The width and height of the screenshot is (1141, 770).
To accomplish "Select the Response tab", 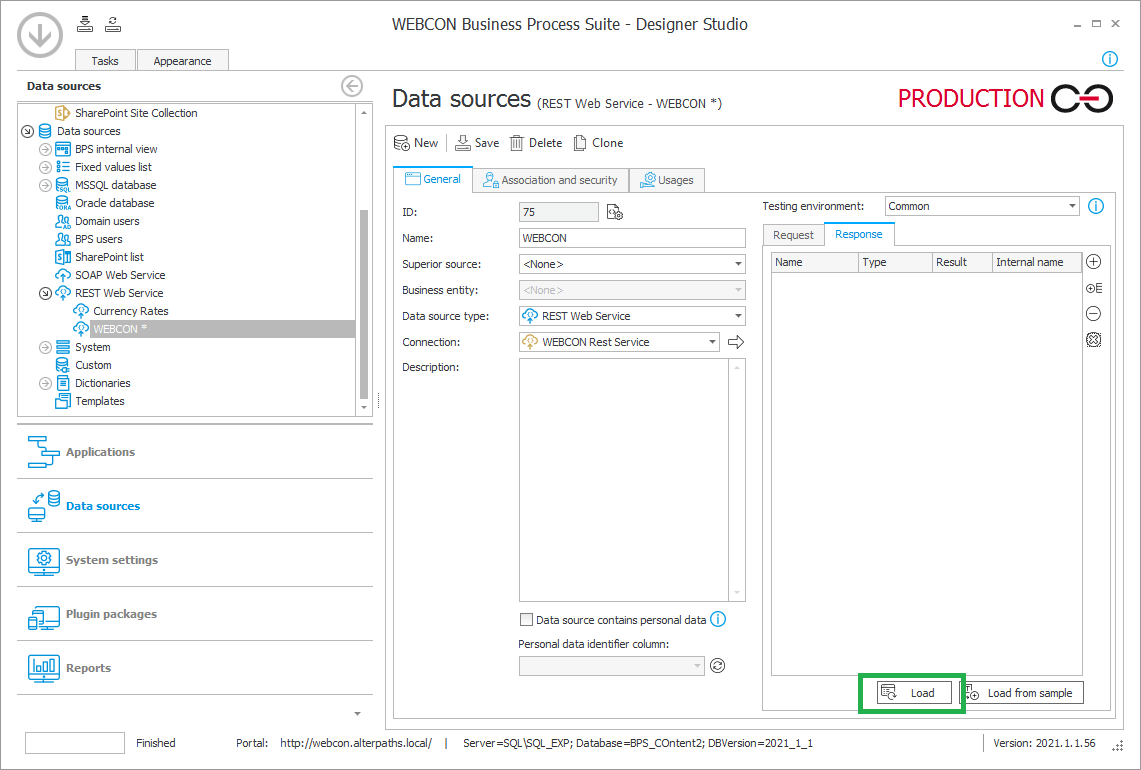I will point(859,234).
